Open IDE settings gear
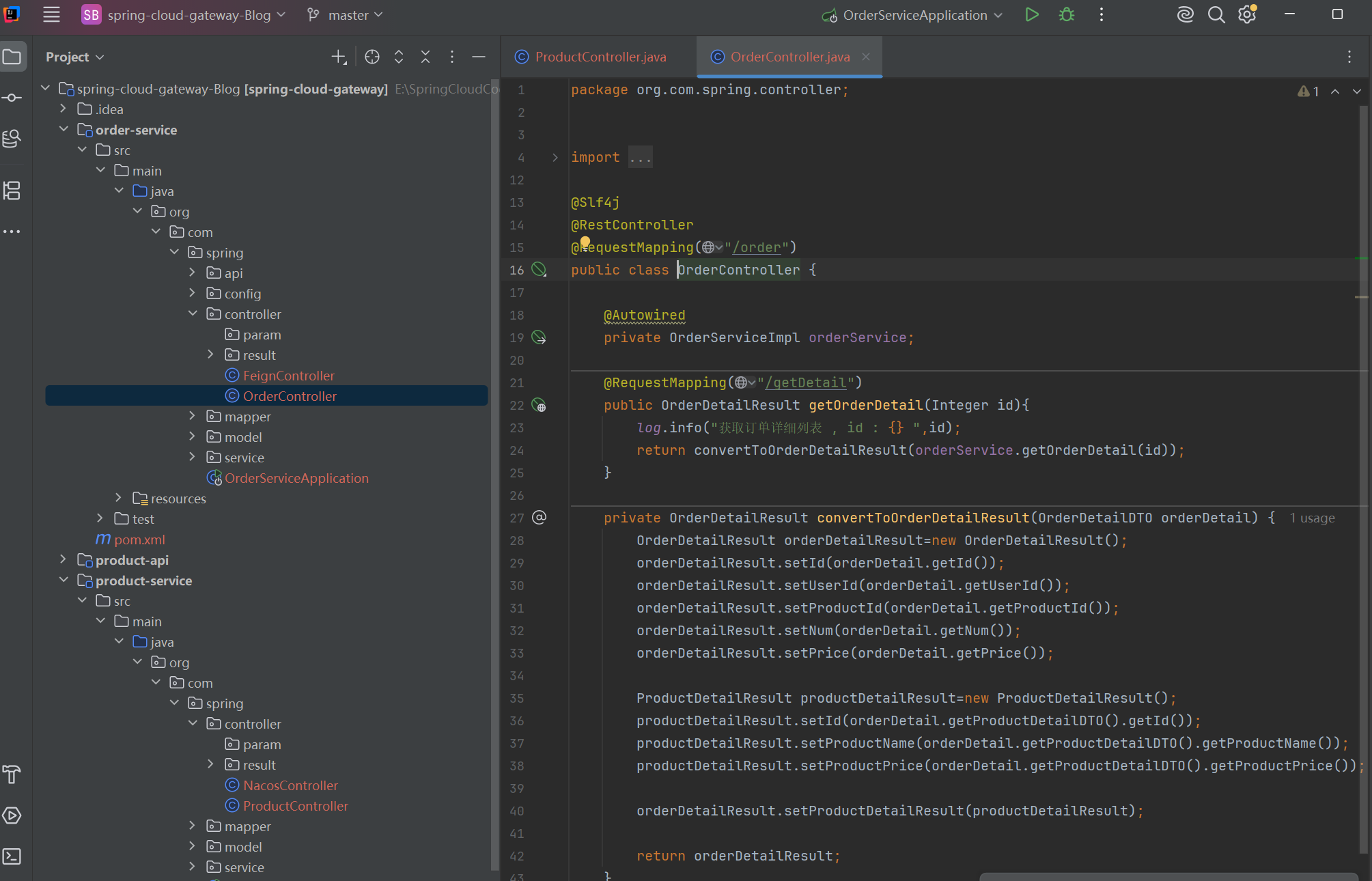 [1247, 14]
